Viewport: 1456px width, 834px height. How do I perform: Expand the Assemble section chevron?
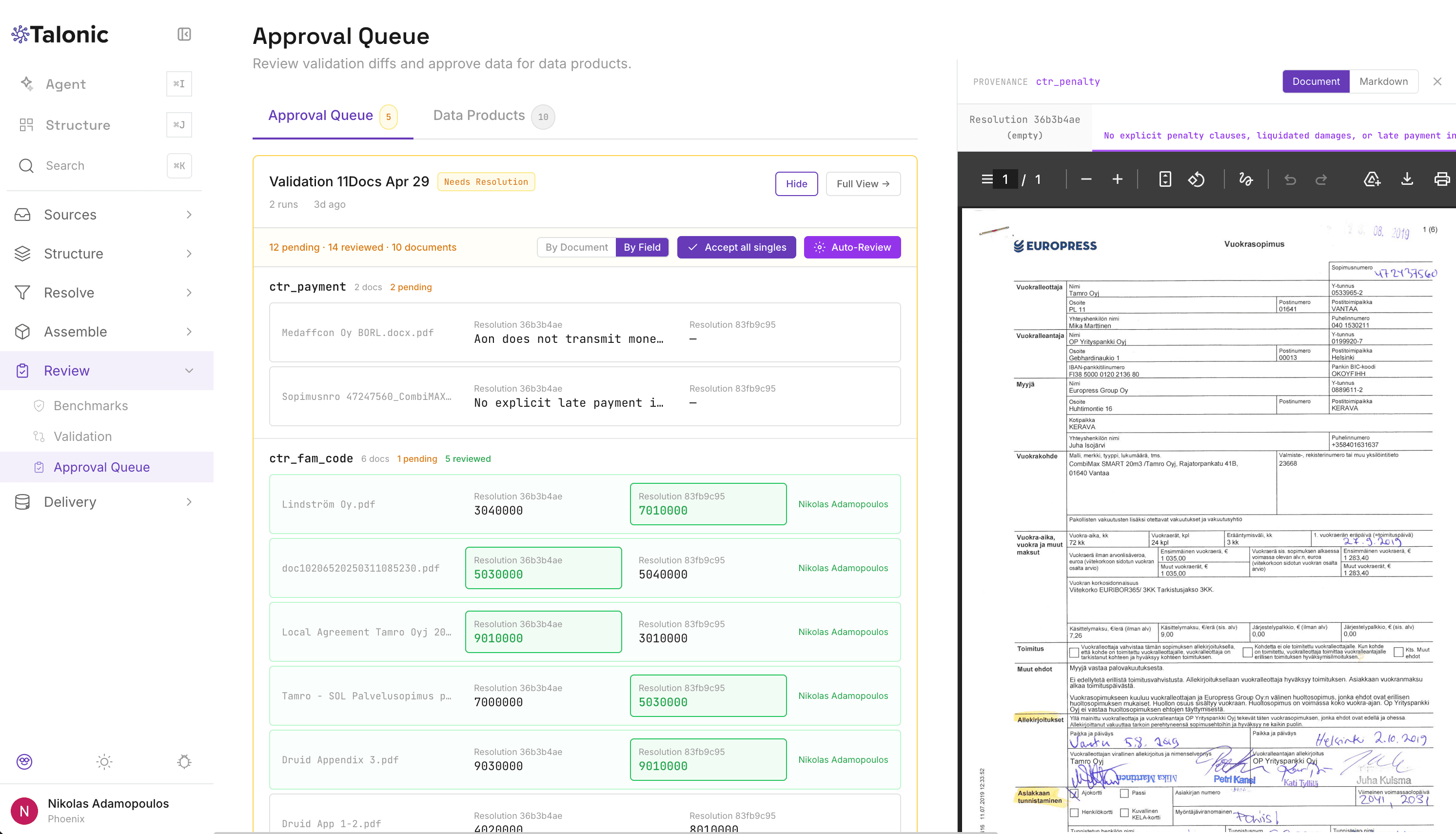(189, 332)
